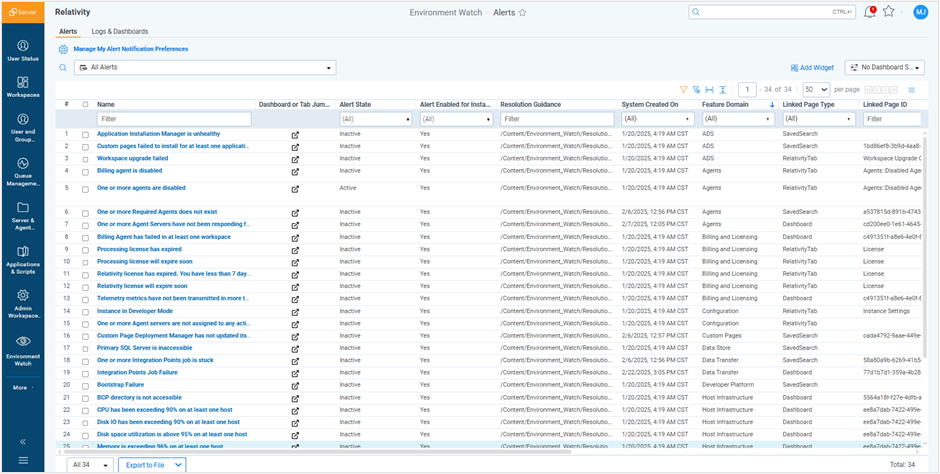Check the select-all checkbox in header
Image resolution: width=940 pixels, height=474 pixels.
pos(85,104)
